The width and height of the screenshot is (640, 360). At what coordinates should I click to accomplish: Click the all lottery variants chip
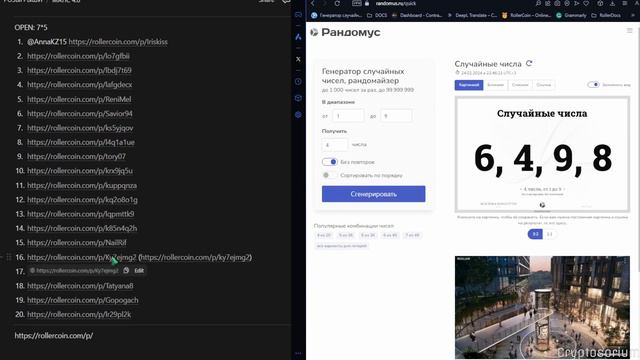pos(342,246)
